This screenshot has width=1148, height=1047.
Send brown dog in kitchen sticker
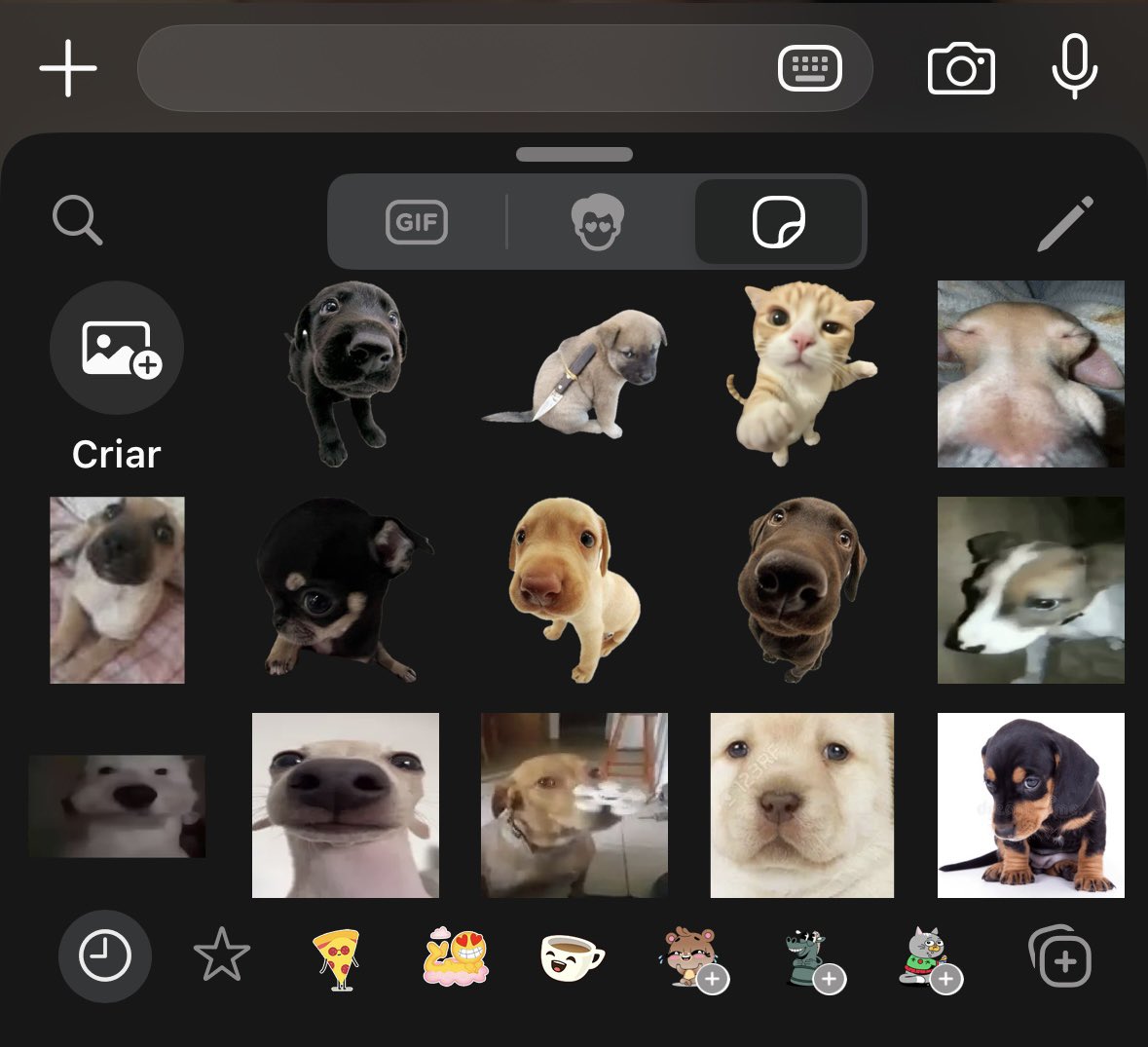click(574, 805)
